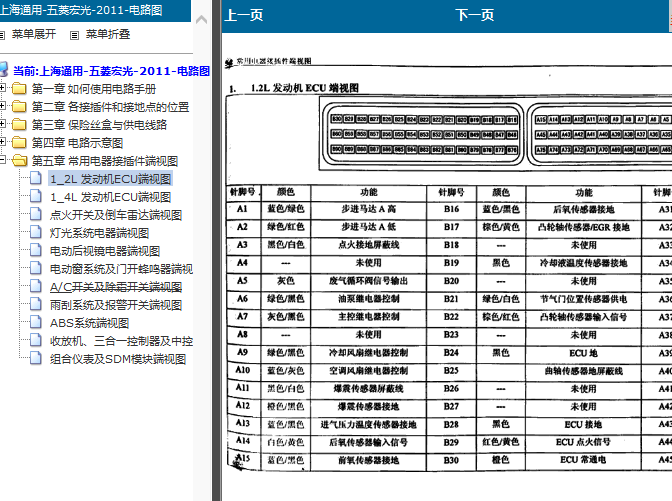672x501 pixels.
Task: Open the ABS系统端视图 page
Action: click(x=90, y=323)
